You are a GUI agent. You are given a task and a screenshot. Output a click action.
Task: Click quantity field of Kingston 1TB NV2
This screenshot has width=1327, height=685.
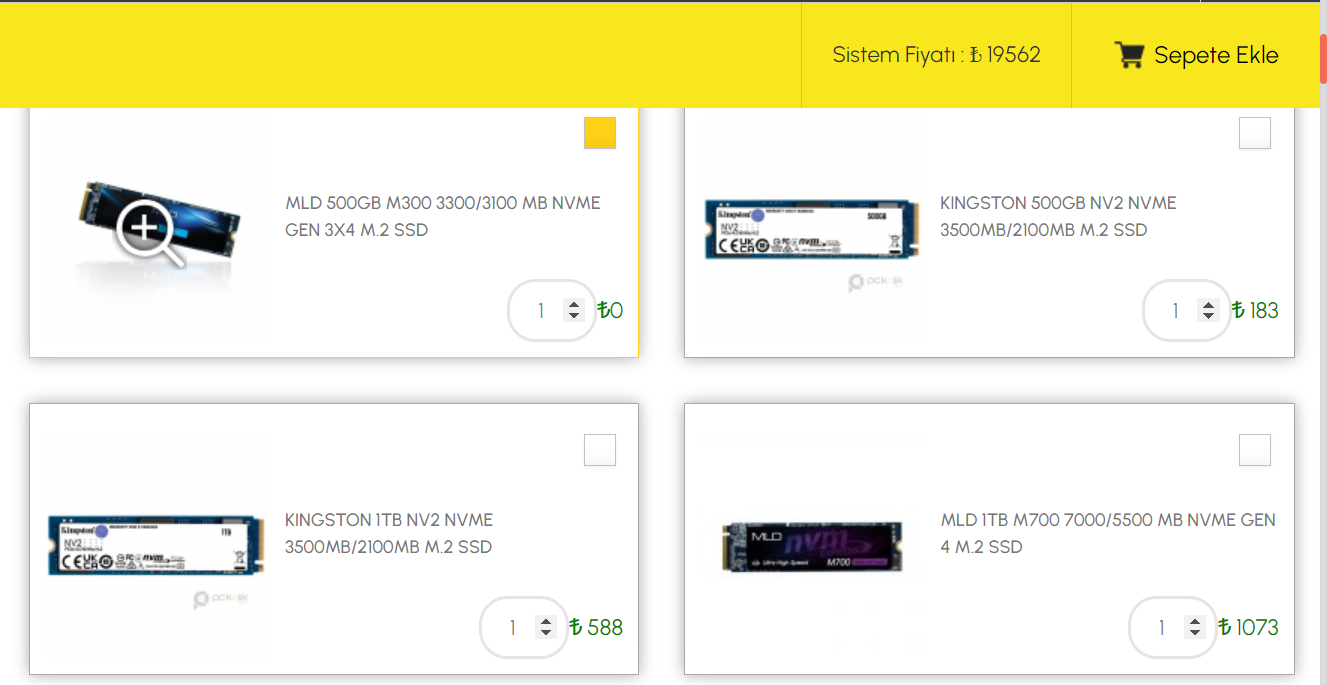pos(524,627)
